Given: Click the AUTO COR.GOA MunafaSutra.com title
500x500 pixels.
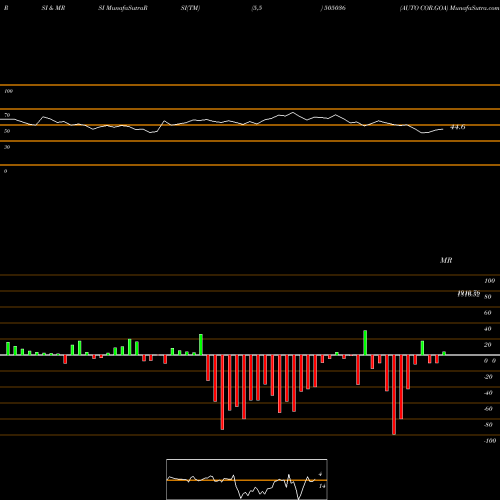Looking at the screenshot, I should click(450, 8).
